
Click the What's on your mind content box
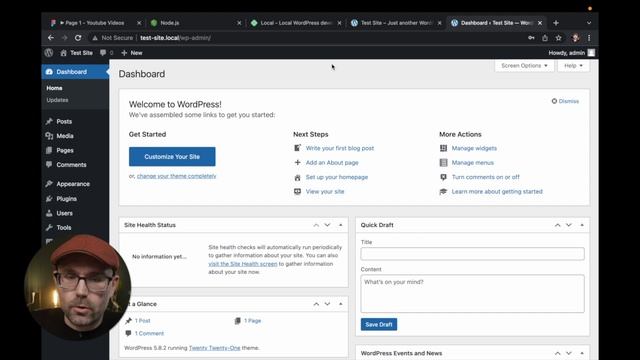click(x=472, y=294)
